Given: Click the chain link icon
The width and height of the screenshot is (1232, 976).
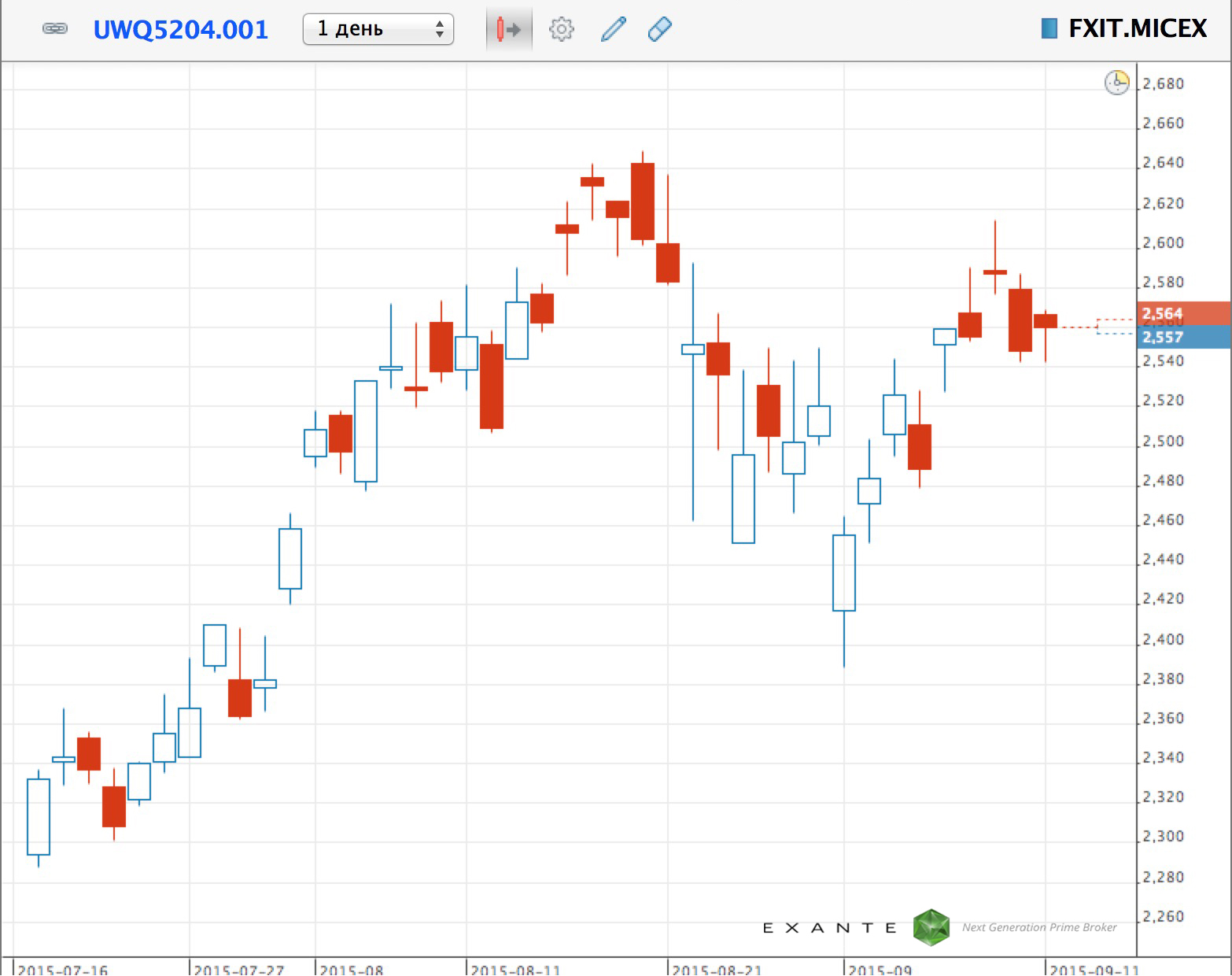Looking at the screenshot, I should [54, 29].
